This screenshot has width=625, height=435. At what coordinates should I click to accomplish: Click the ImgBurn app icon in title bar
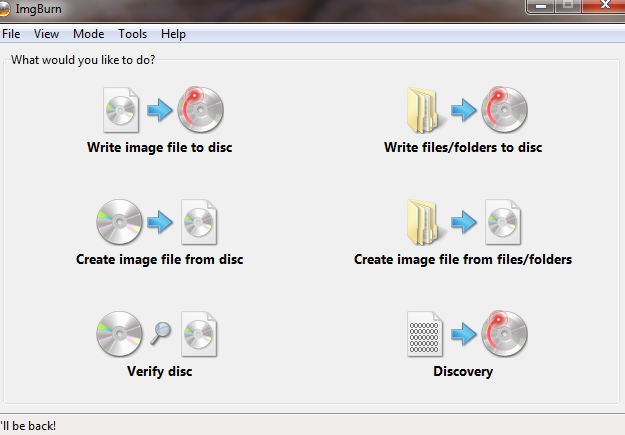click(x=4, y=9)
